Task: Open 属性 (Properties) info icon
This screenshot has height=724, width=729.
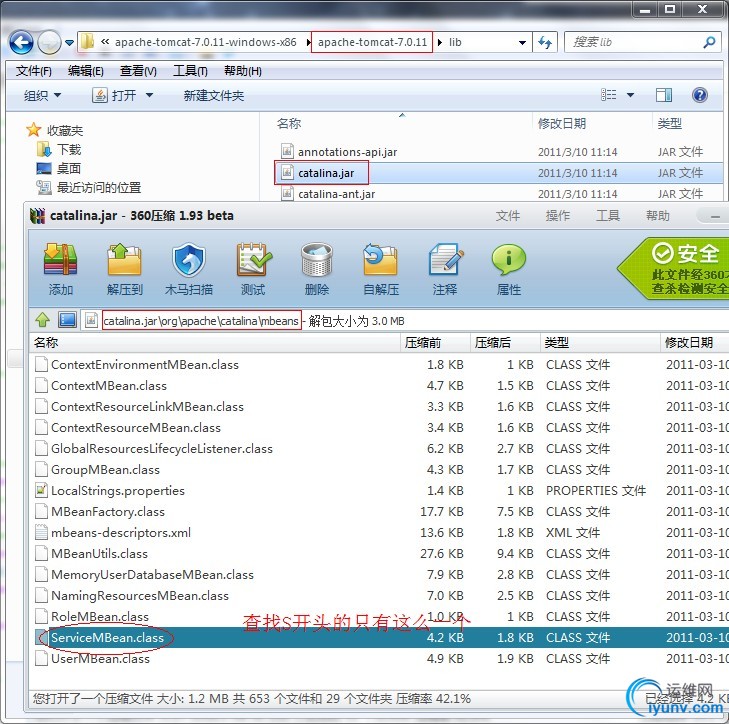Action: (508, 260)
